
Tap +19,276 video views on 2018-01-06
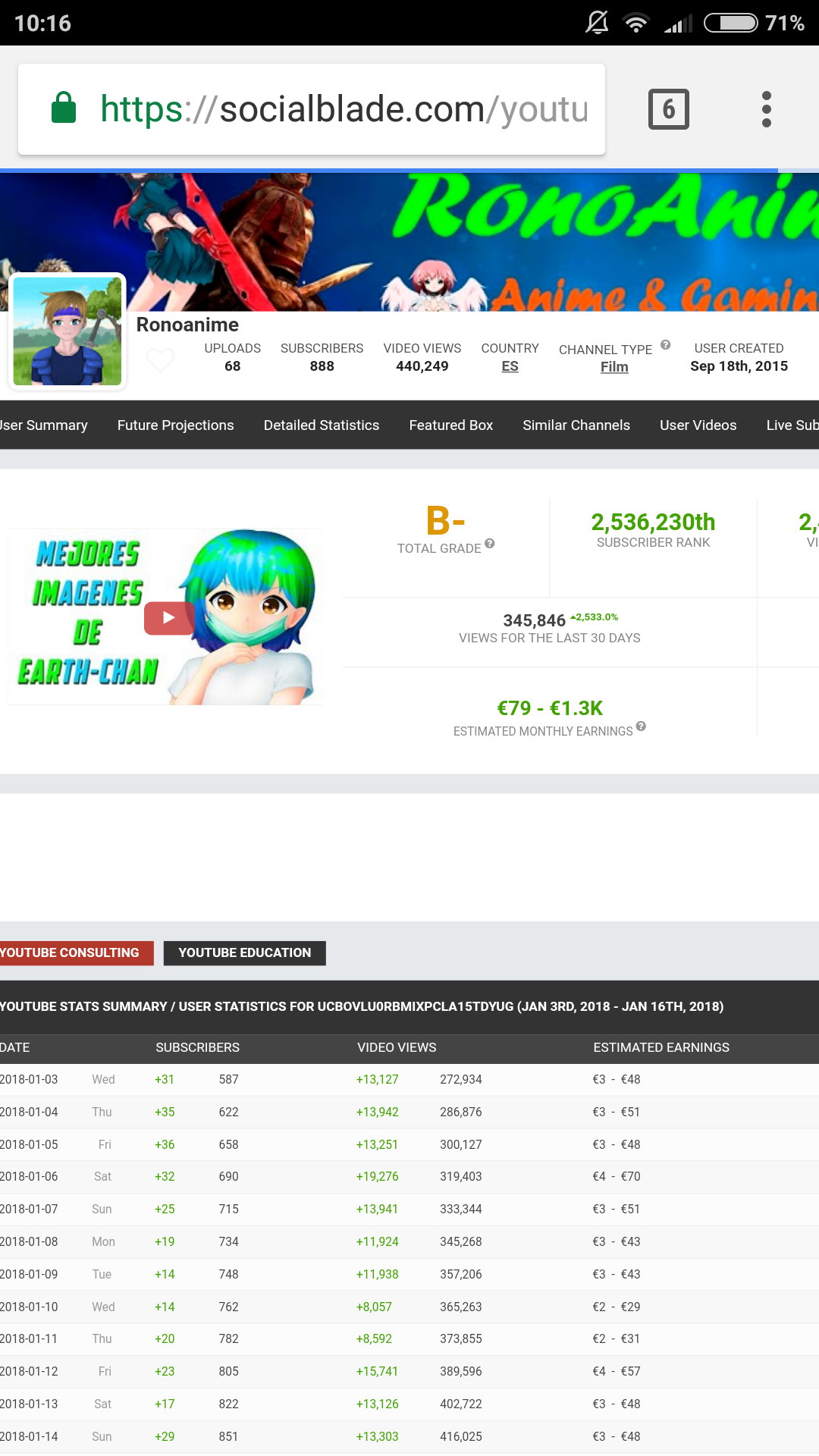(x=378, y=1176)
